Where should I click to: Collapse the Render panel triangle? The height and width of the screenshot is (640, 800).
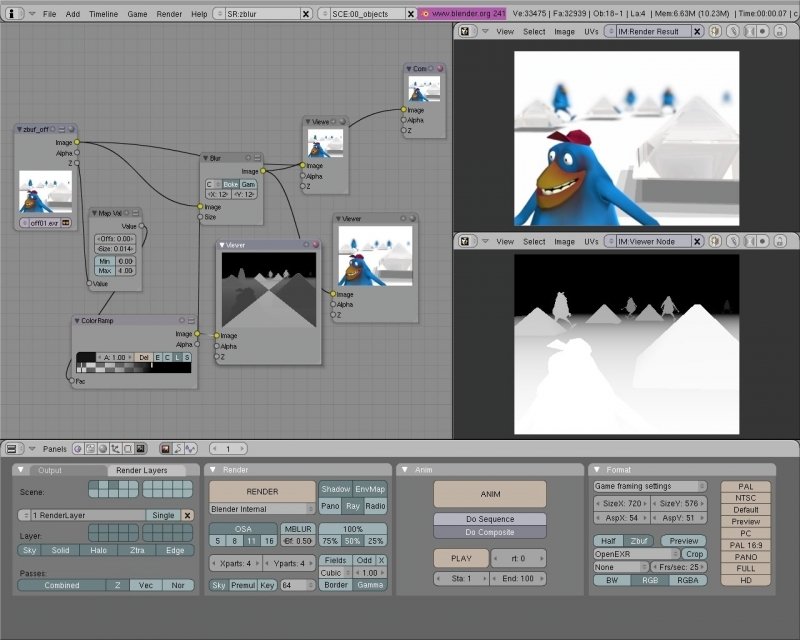click(213, 470)
